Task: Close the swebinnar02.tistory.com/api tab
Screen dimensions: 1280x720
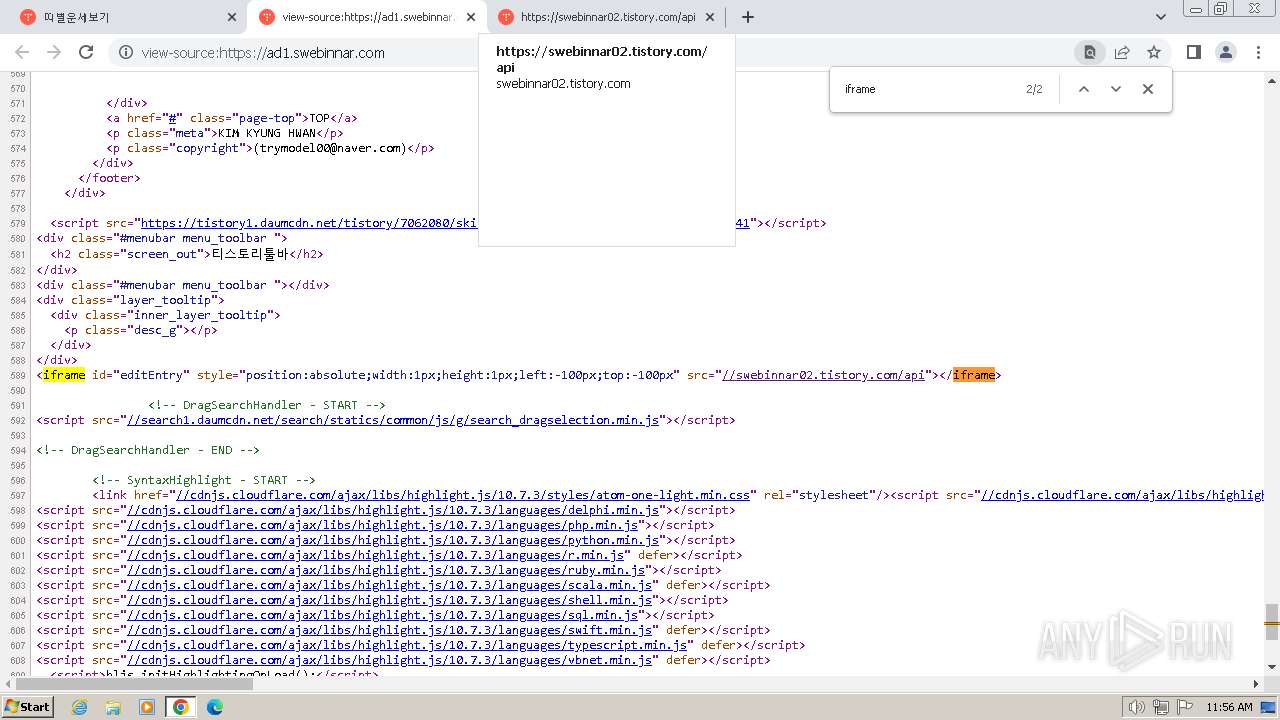Action: coord(710,17)
